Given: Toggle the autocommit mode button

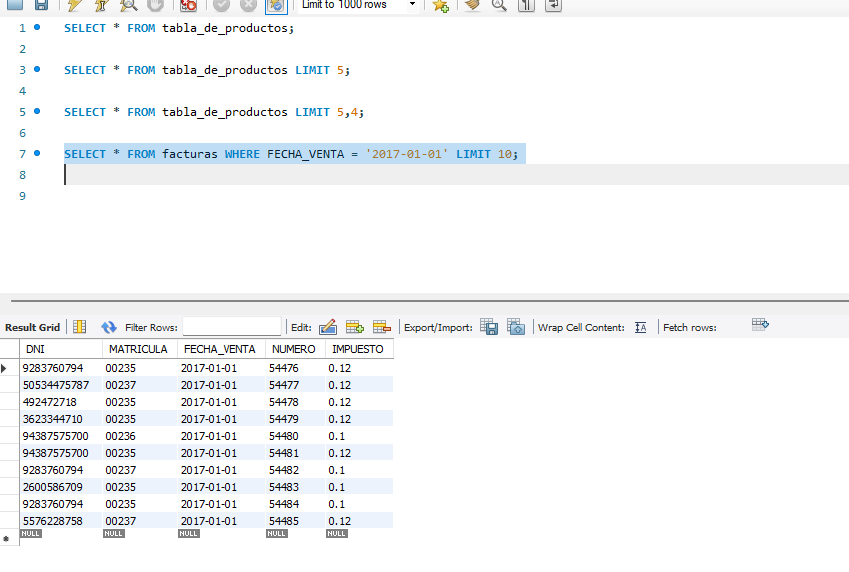Looking at the screenshot, I should pos(276,5).
